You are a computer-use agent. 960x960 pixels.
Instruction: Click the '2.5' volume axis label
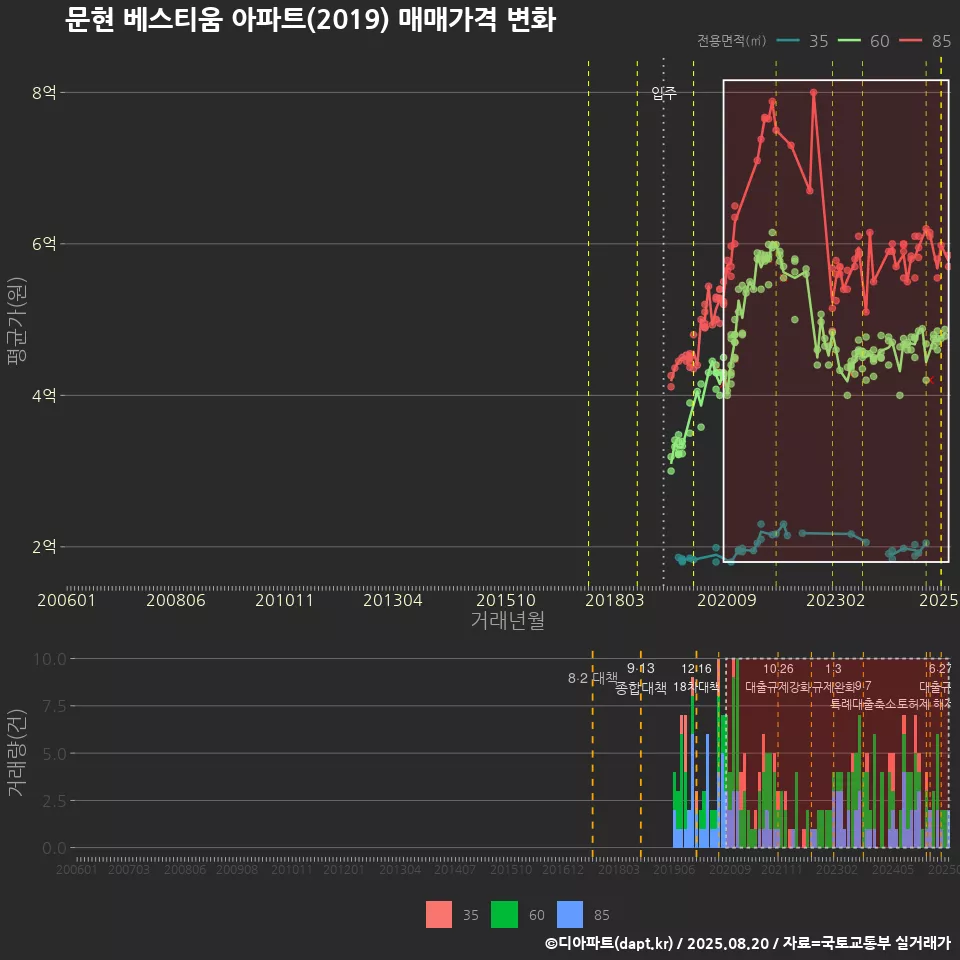pyautogui.click(x=54, y=801)
